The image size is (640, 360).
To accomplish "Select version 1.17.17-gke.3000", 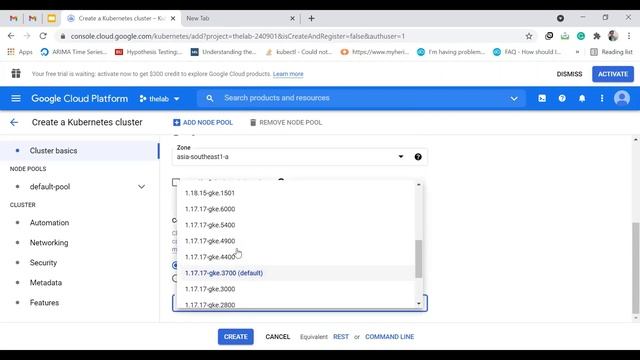I will point(296,289).
